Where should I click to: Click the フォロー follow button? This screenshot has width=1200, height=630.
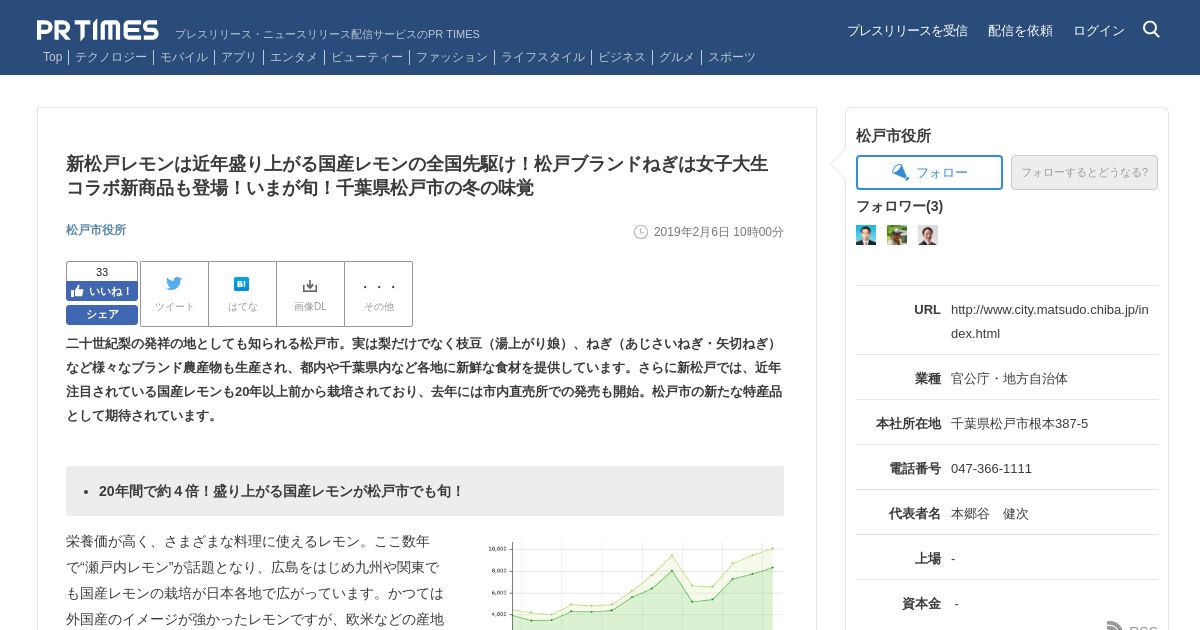[x=929, y=172]
